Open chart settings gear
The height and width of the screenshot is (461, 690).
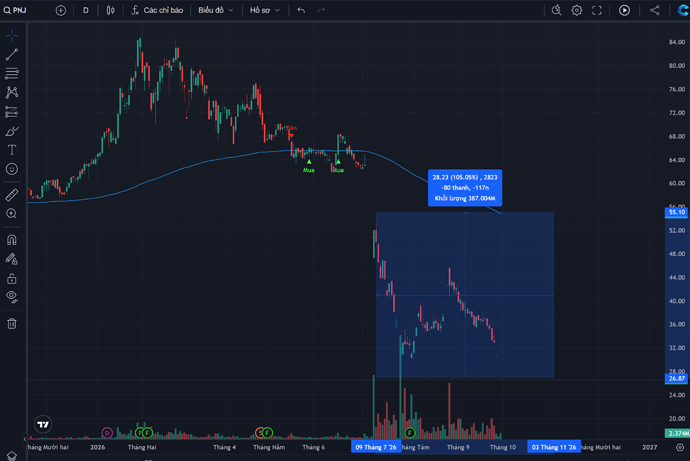[x=576, y=10]
